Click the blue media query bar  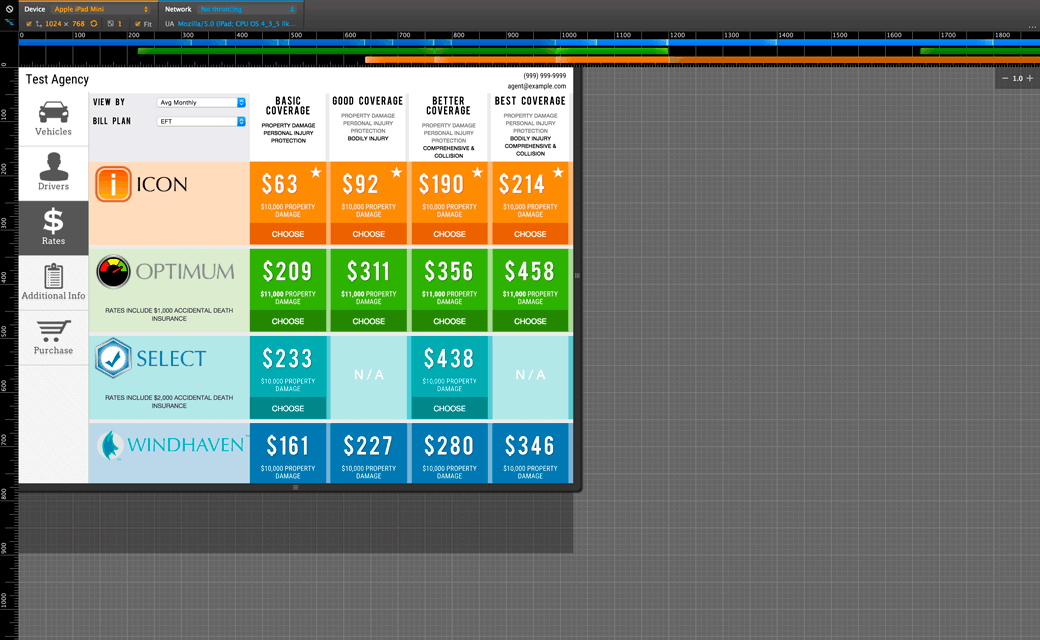pyautogui.click(x=529, y=42)
